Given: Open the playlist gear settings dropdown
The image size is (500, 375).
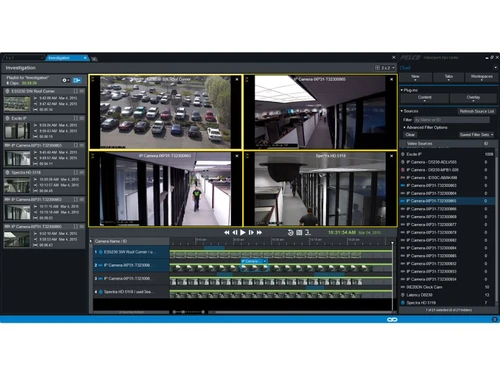Looking at the screenshot, I should coord(66,80).
